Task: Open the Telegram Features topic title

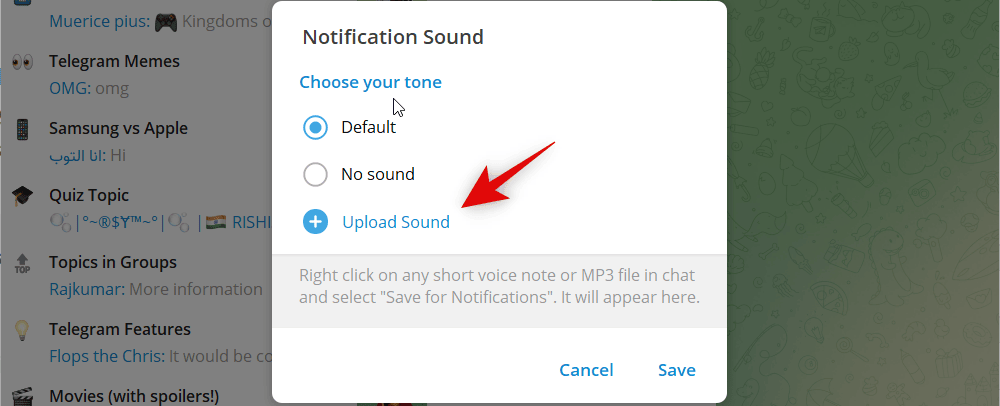Action: (x=120, y=329)
